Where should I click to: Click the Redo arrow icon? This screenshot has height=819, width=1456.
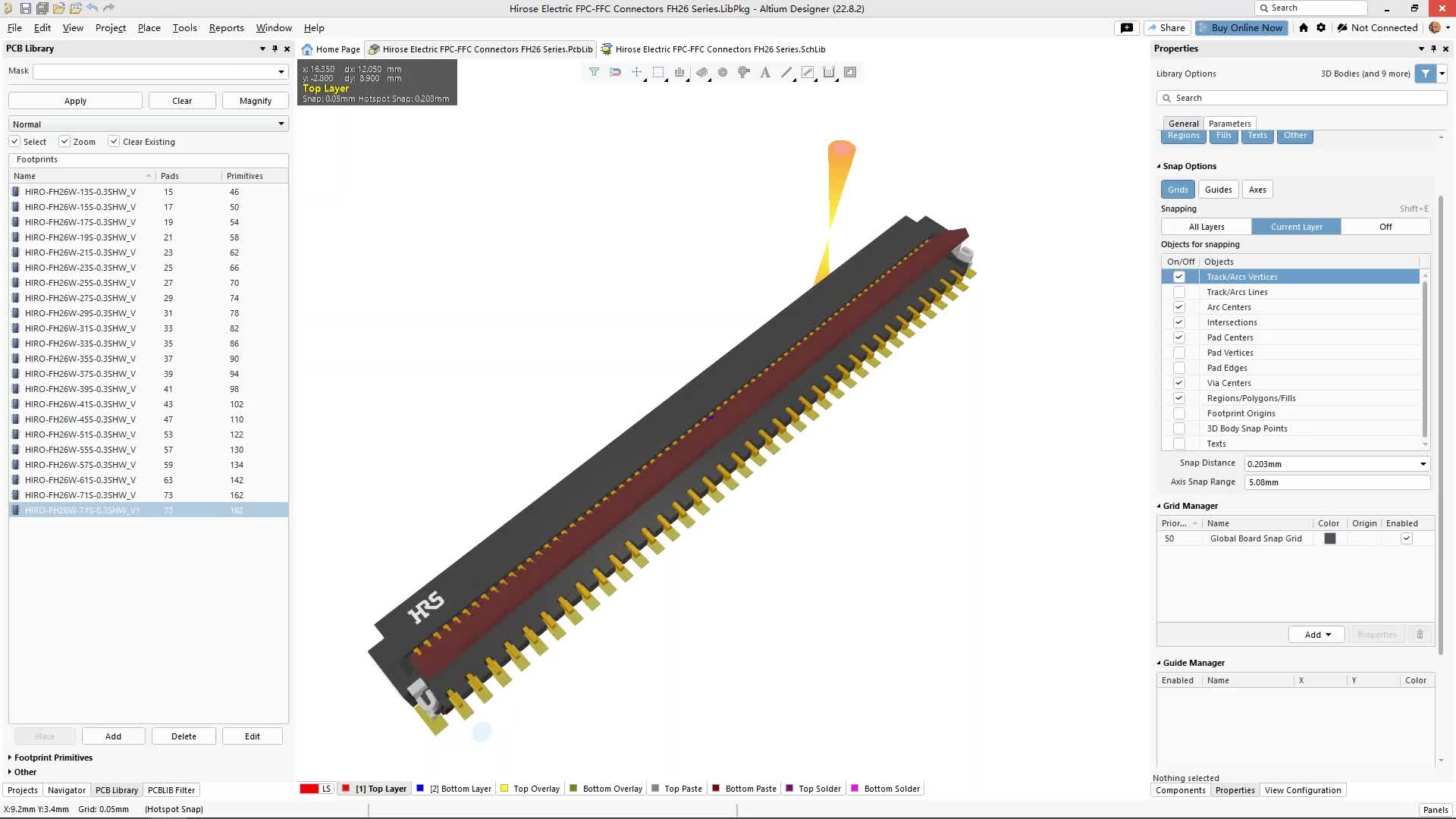point(108,8)
